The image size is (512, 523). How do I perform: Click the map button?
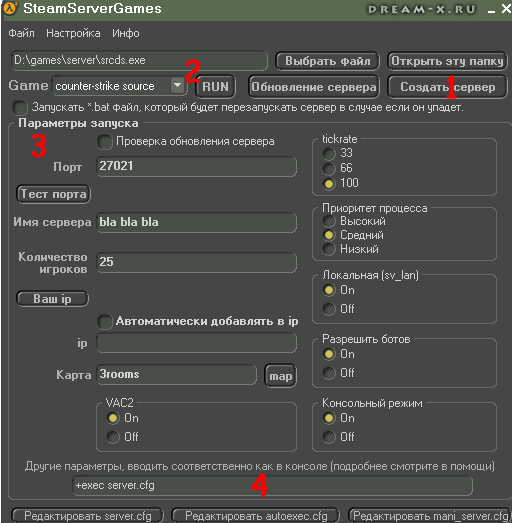click(x=281, y=376)
